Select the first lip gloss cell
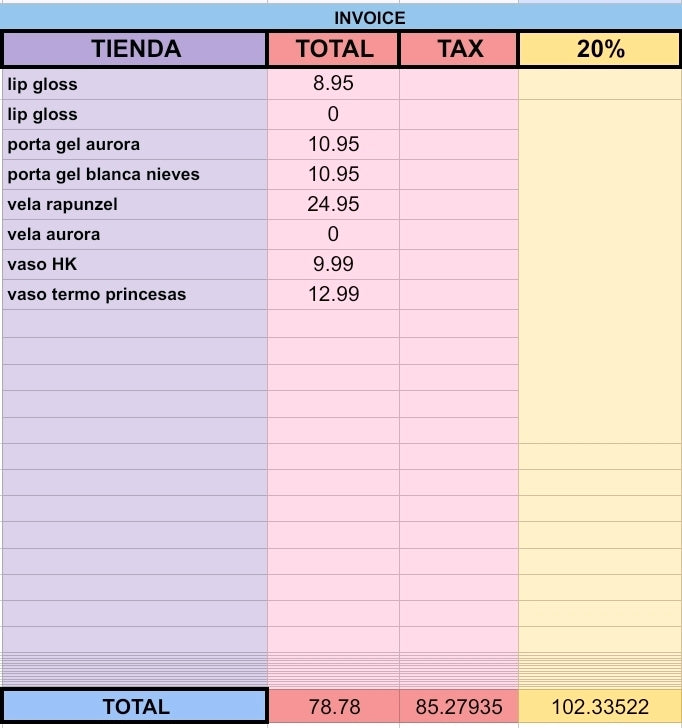The image size is (682, 728). (x=135, y=84)
